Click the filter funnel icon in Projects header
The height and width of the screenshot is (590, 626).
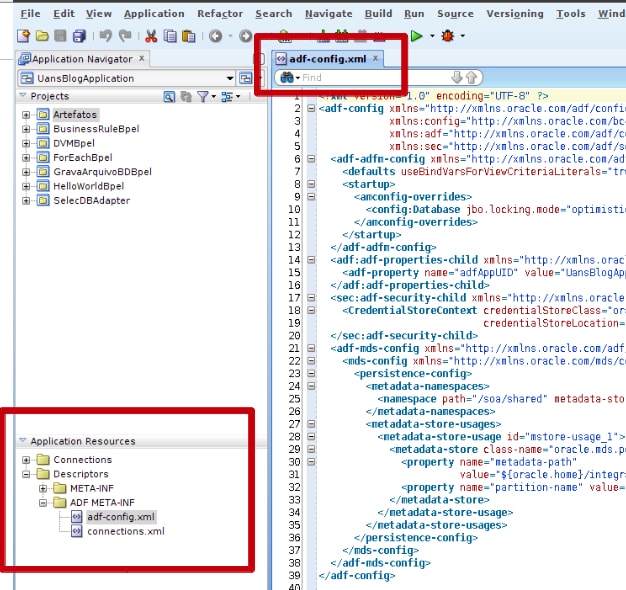click(x=203, y=96)
